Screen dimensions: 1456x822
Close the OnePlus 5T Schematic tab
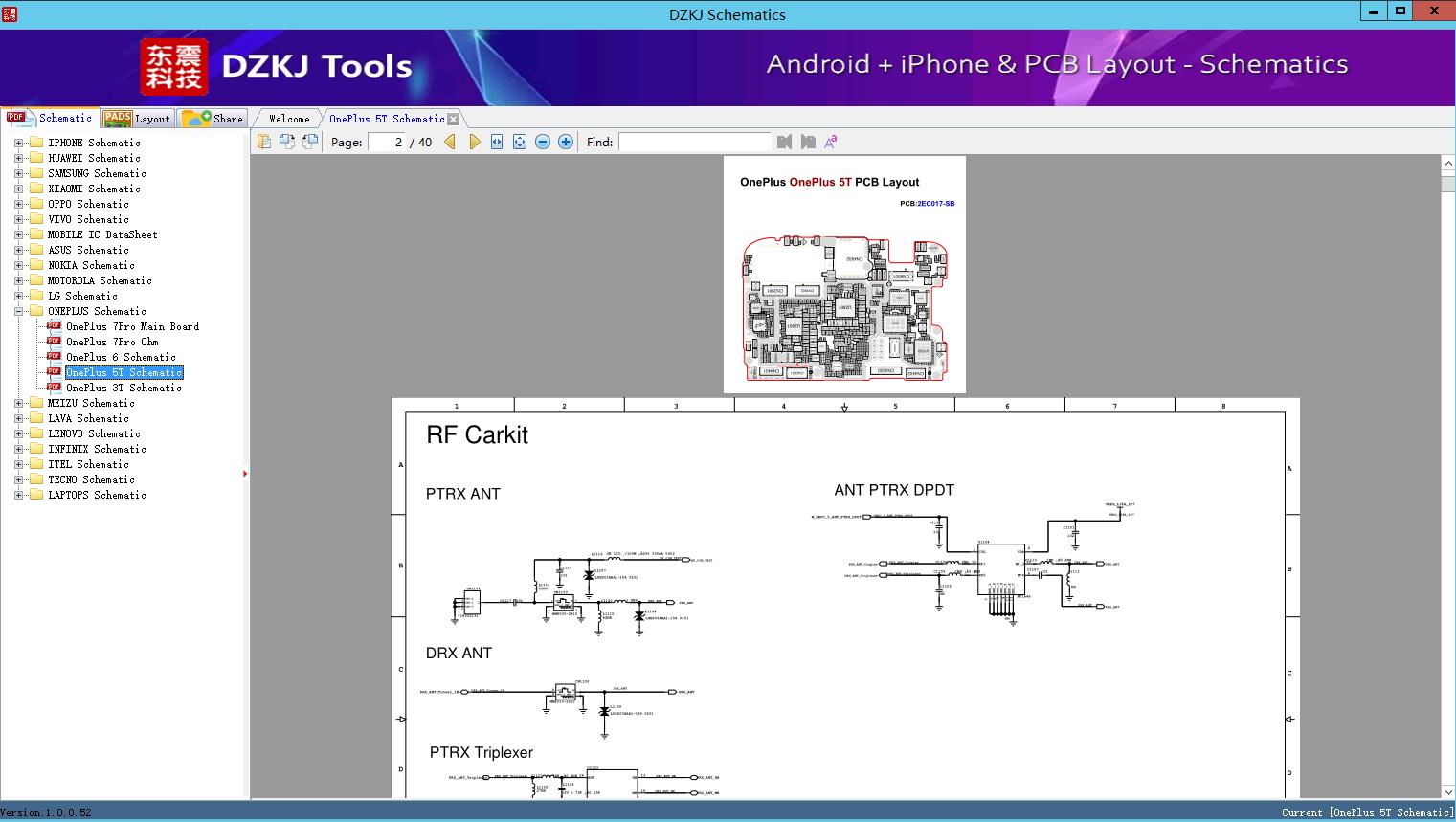coord(454,119)
